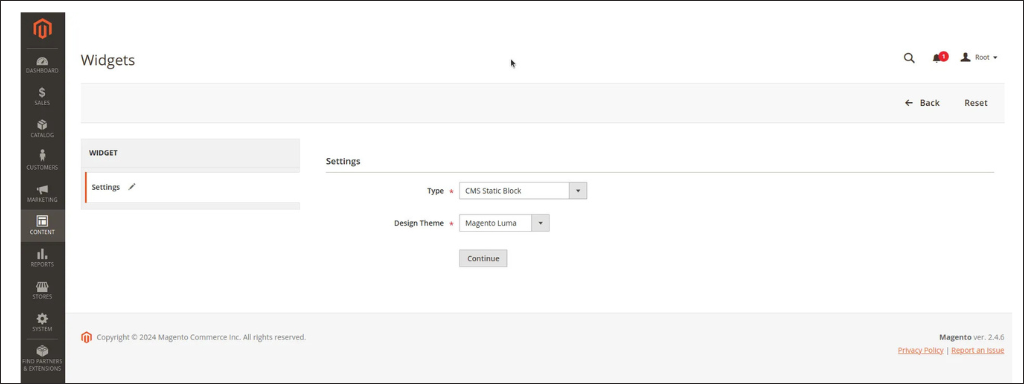The image size is (1024, 384).
Task: Open Find Partners & Extensions
Action: coord(42,359)
